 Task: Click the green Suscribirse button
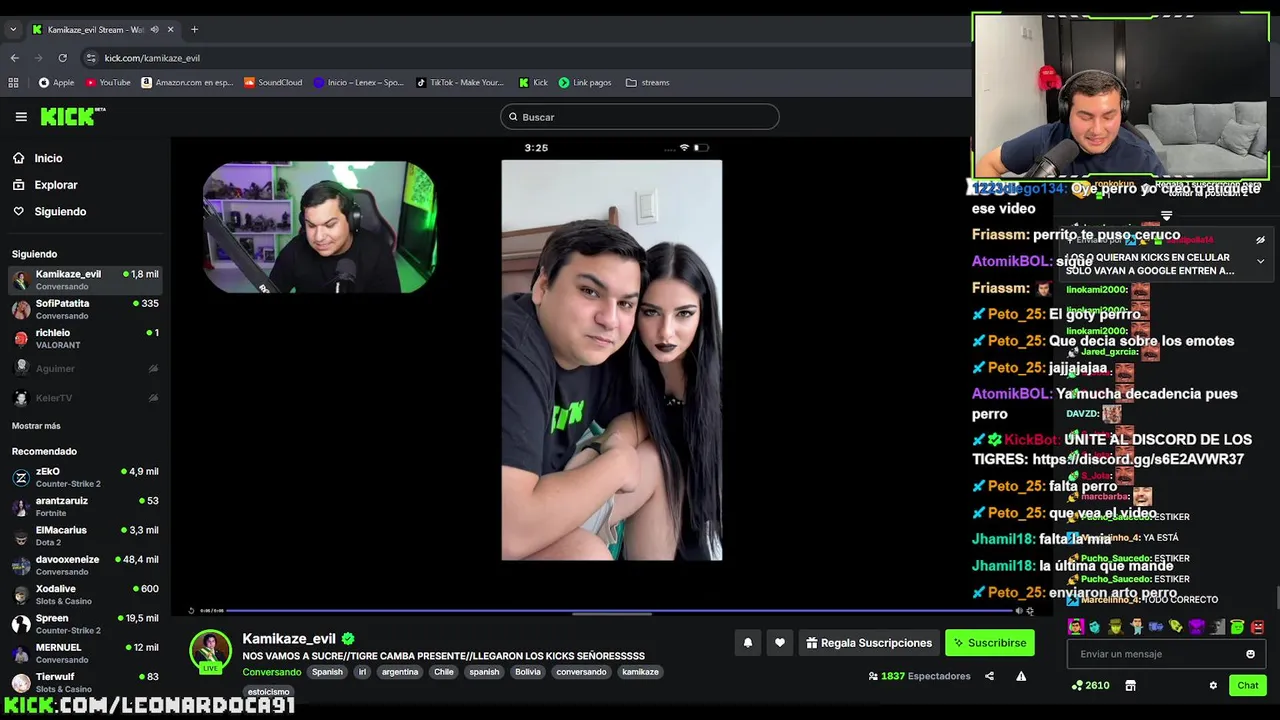click(990, 643)
